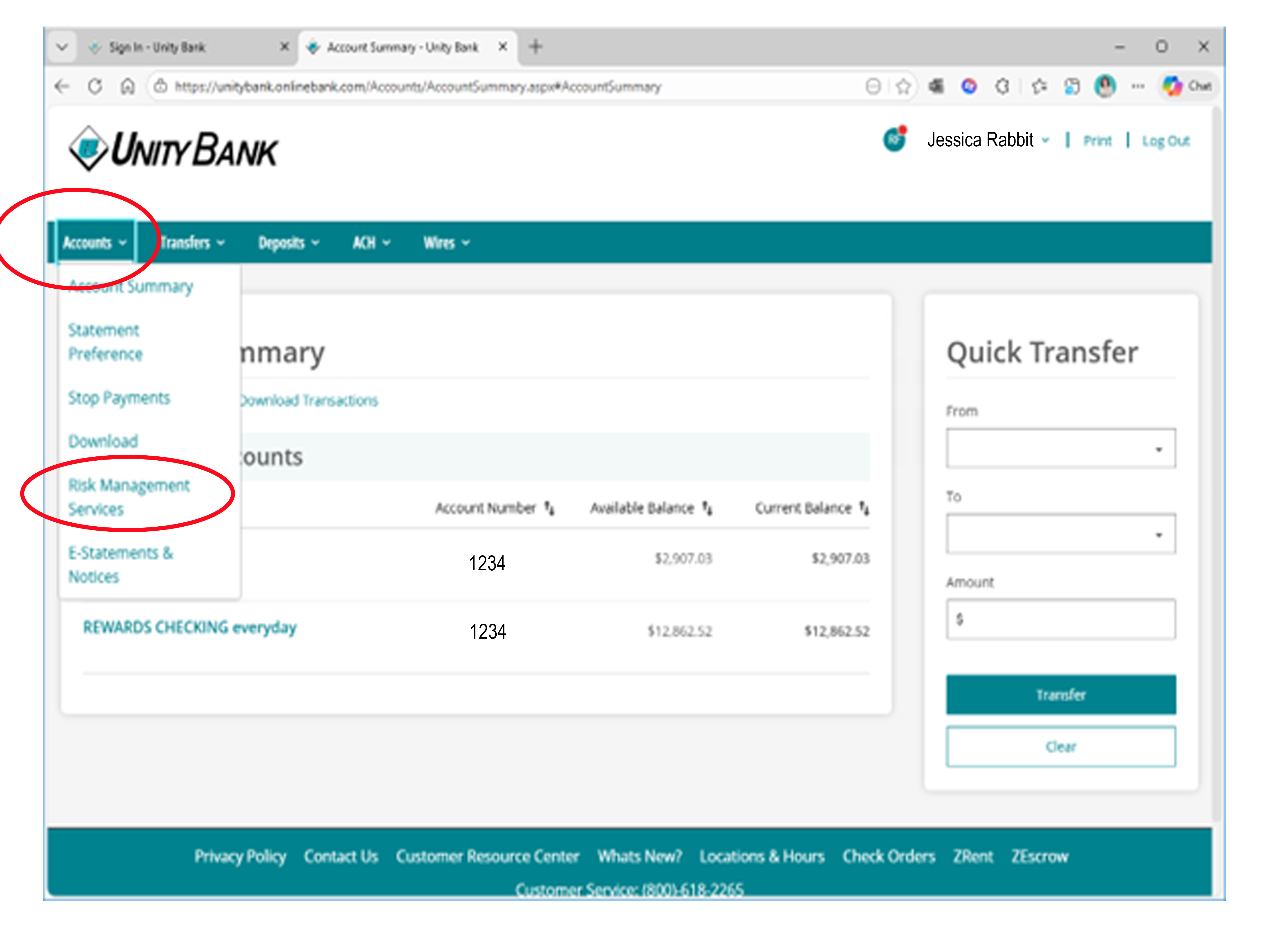Click the page refresh icon

tap(95, 86)
